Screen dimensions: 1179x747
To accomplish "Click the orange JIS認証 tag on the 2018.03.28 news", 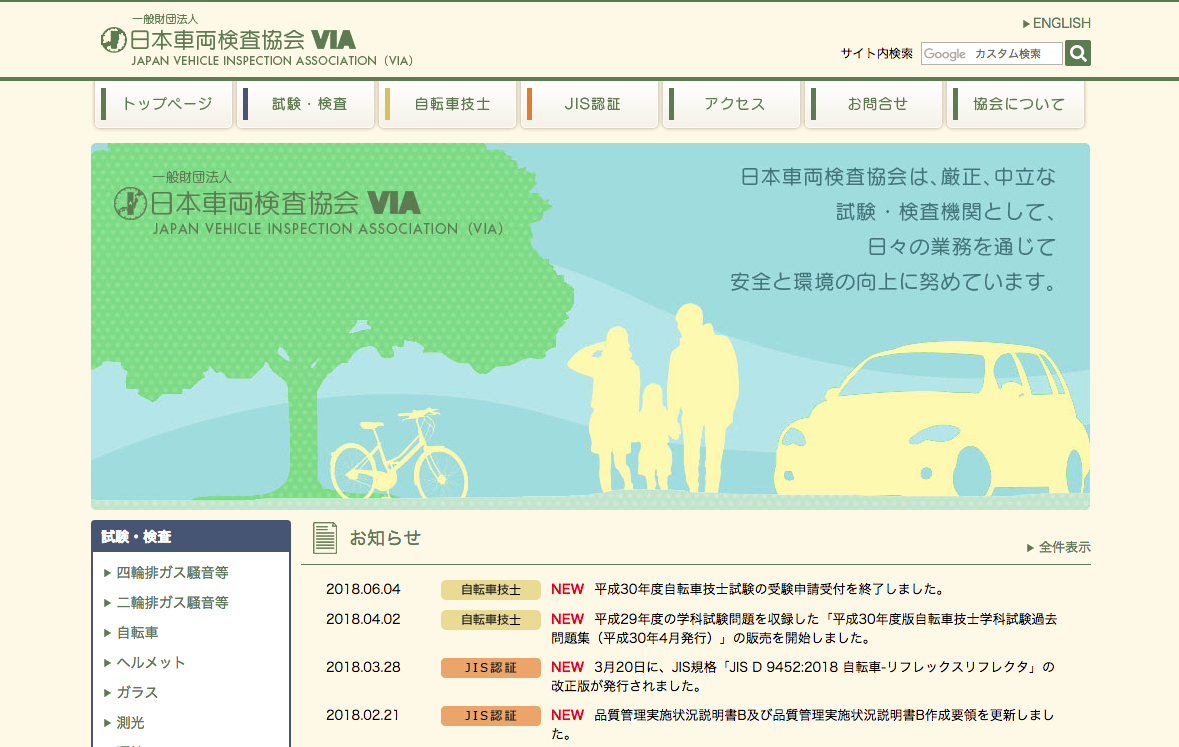I will [x=490, y=667].
